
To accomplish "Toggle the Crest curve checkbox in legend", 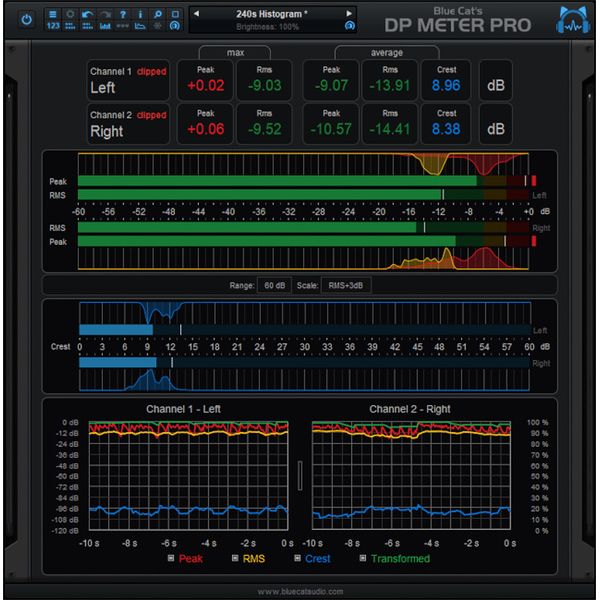I will [x=297, y=558].
